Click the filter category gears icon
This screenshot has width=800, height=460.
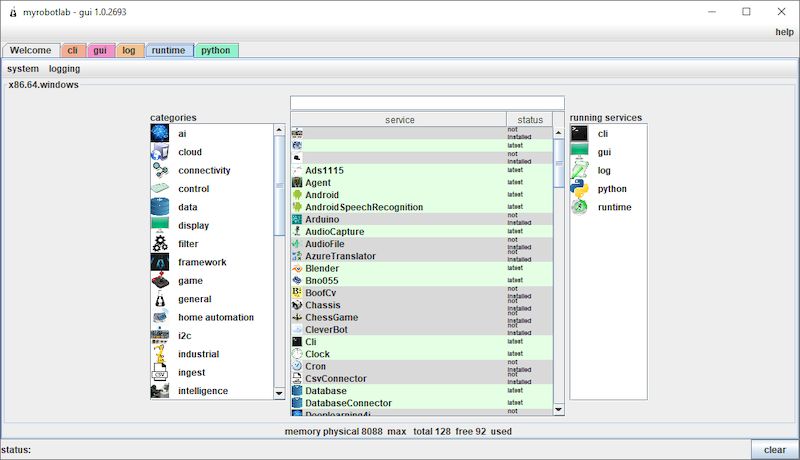click(x=160, y=244)
